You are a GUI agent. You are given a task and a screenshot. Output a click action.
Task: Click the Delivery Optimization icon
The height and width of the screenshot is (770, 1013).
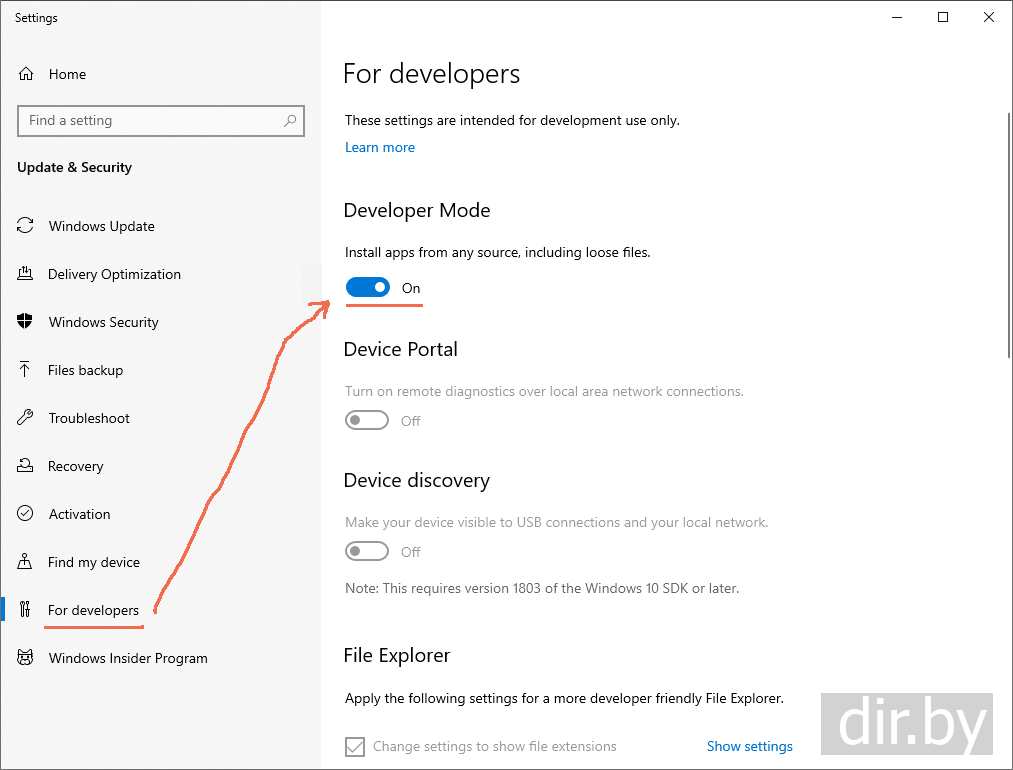[x=26, y=274]
